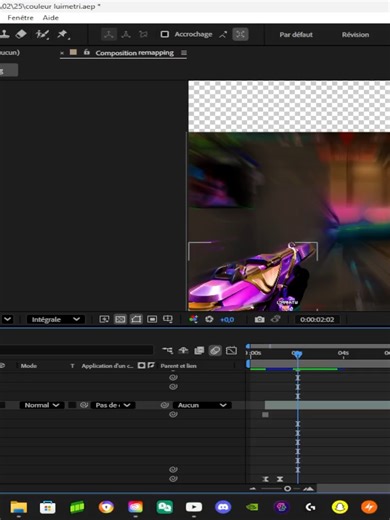390x520 pixels.
Task: Toggle the snap-to-features icon right of Accrochage
Action: pos(240,34)
